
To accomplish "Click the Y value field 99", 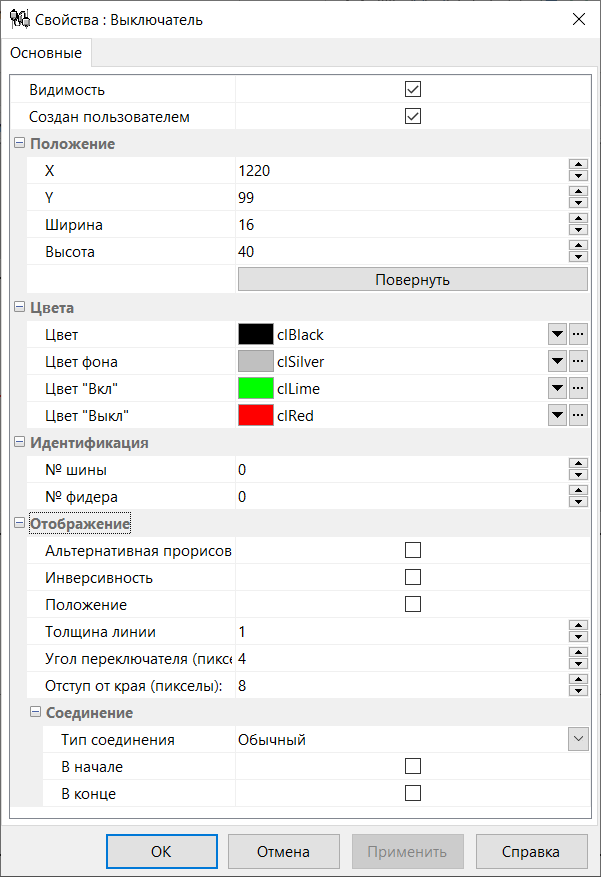I will (401, 197).
